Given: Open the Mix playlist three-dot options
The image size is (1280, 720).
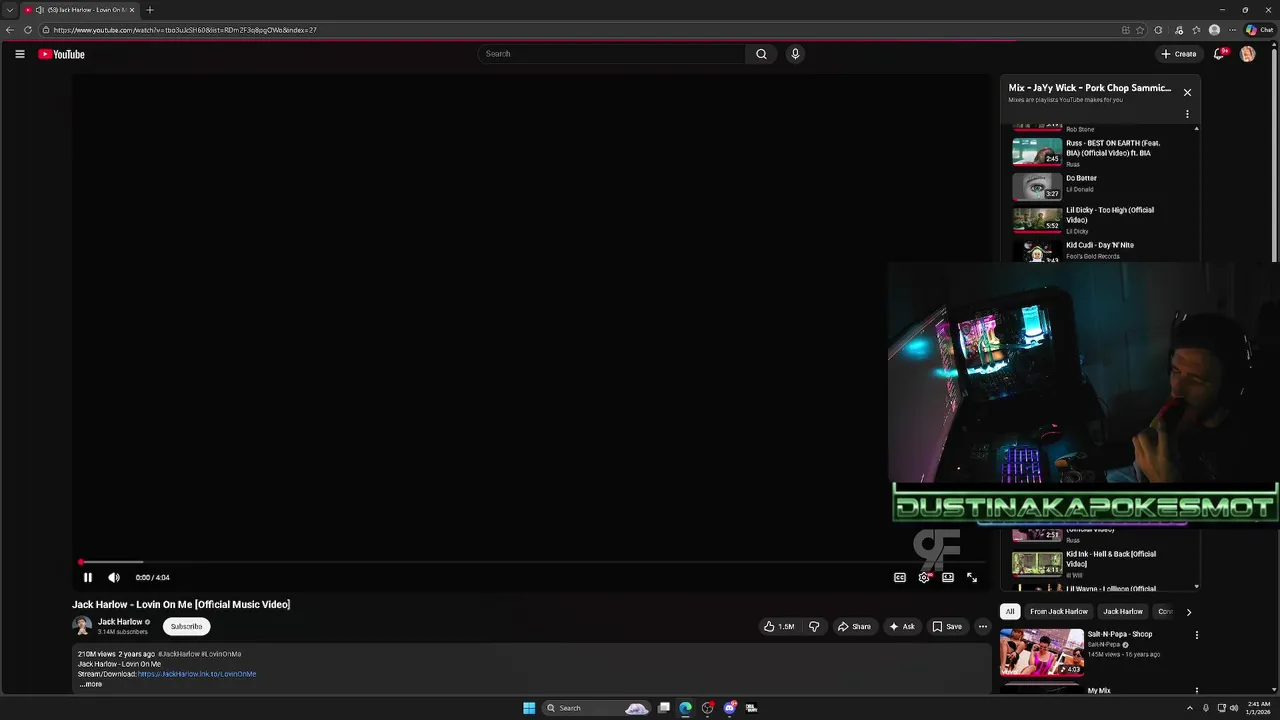Looking at the screenshot, I should coord(1187,114).
